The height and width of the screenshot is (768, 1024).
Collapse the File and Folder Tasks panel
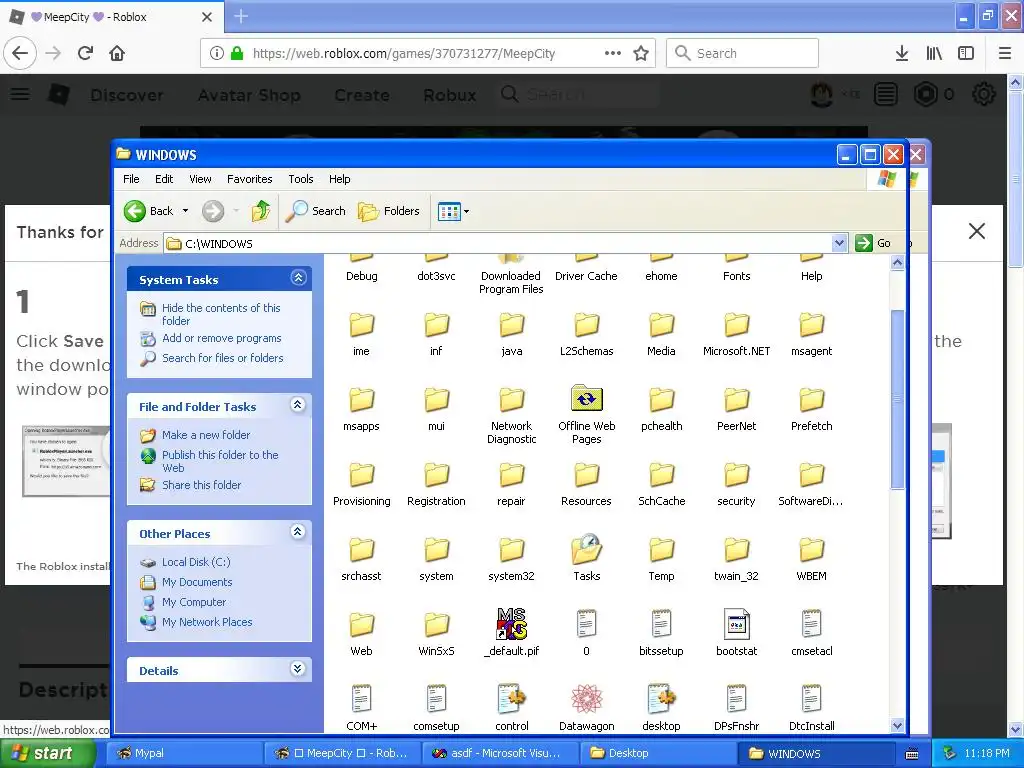(x=298, y=405)
